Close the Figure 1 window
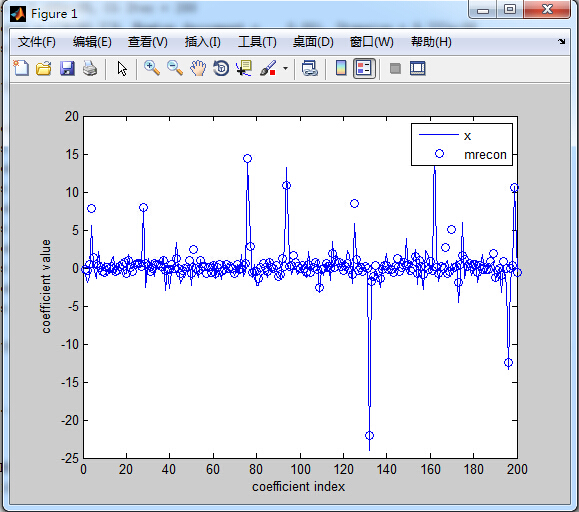 point(547,9)
